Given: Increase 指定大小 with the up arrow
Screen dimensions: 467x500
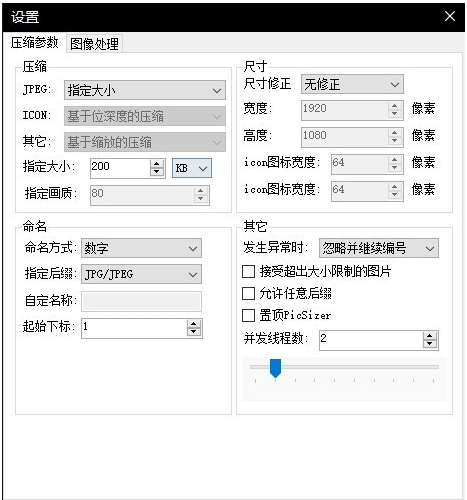Looking at the screenshot, I should click(x=157, y=164).
